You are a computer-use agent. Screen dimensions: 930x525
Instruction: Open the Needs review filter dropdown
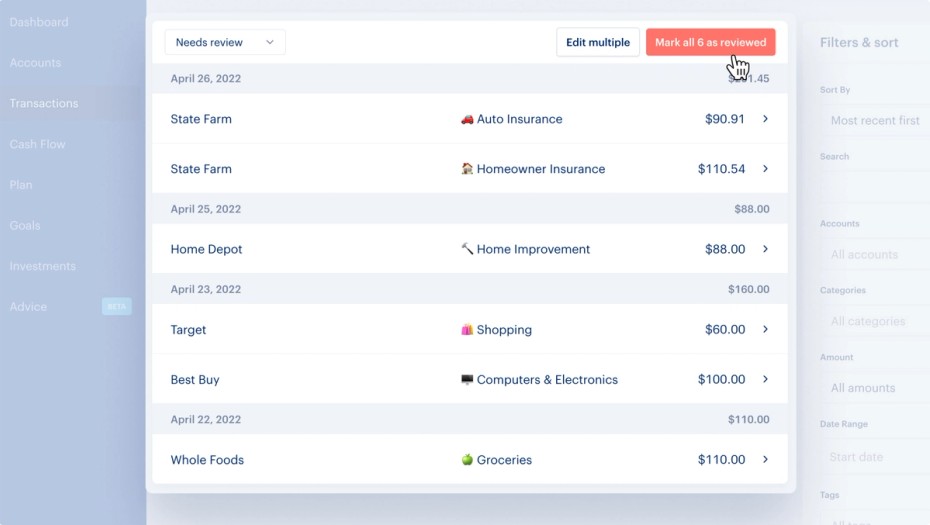(225, 42)
